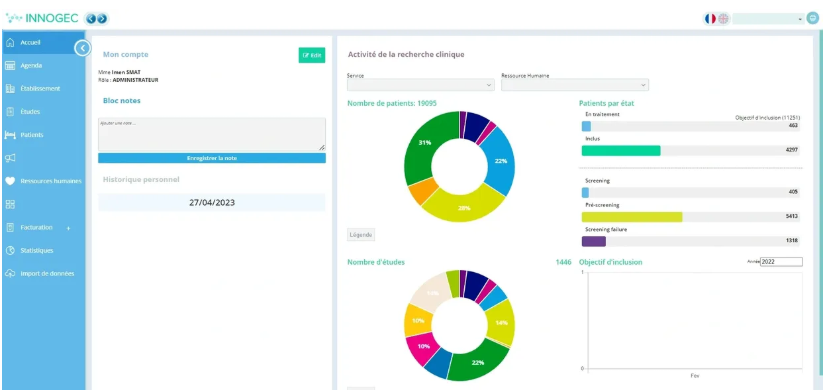This screenshot has width=824, height=390.
Task: Click the Mon compte heading
Action: click(x=126, y=54)
